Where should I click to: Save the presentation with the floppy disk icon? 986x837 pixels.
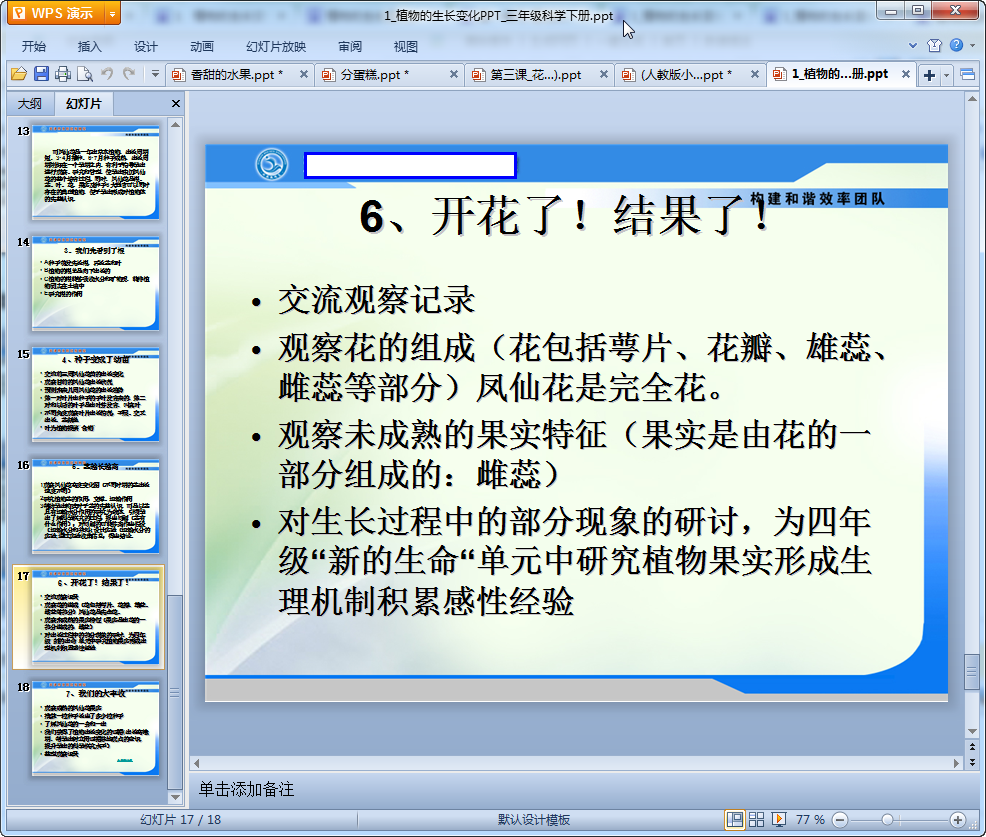[x=41, y=74]
